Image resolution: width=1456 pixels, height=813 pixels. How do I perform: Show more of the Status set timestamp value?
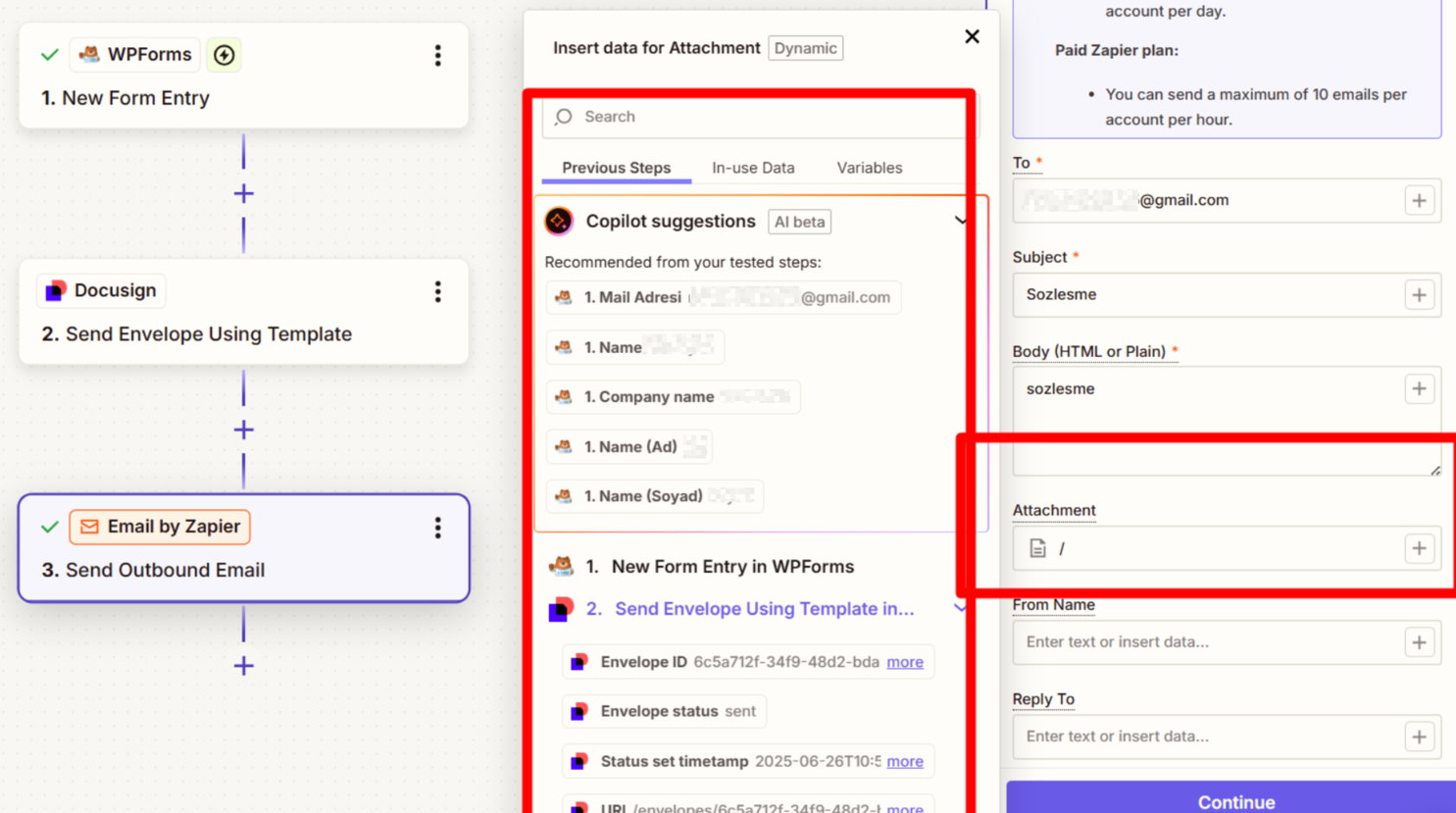pyautogui.click(x=904, y=761)
